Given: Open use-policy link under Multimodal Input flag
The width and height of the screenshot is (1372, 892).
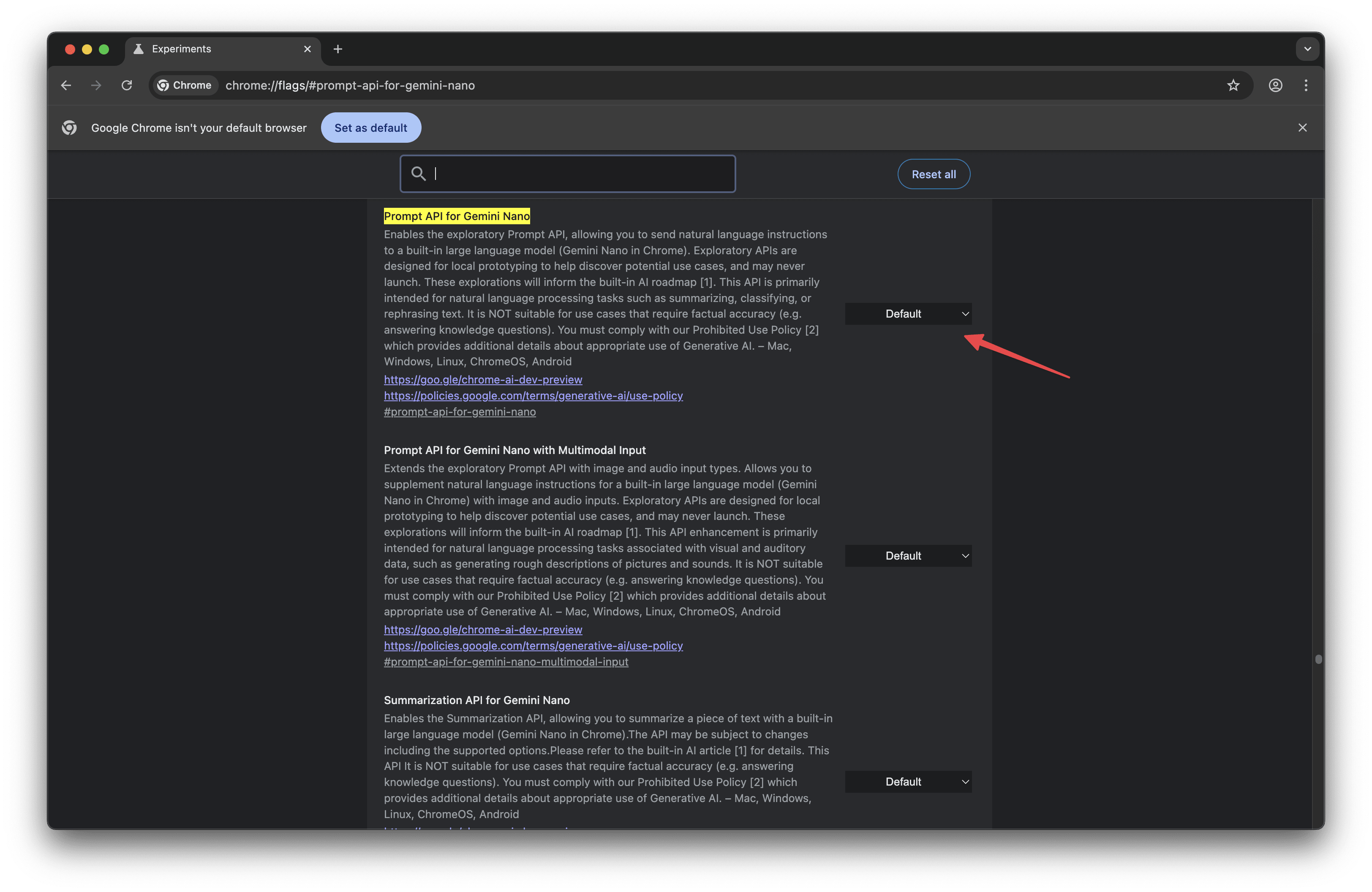Looking at the screenshot, I should (533, 645).
